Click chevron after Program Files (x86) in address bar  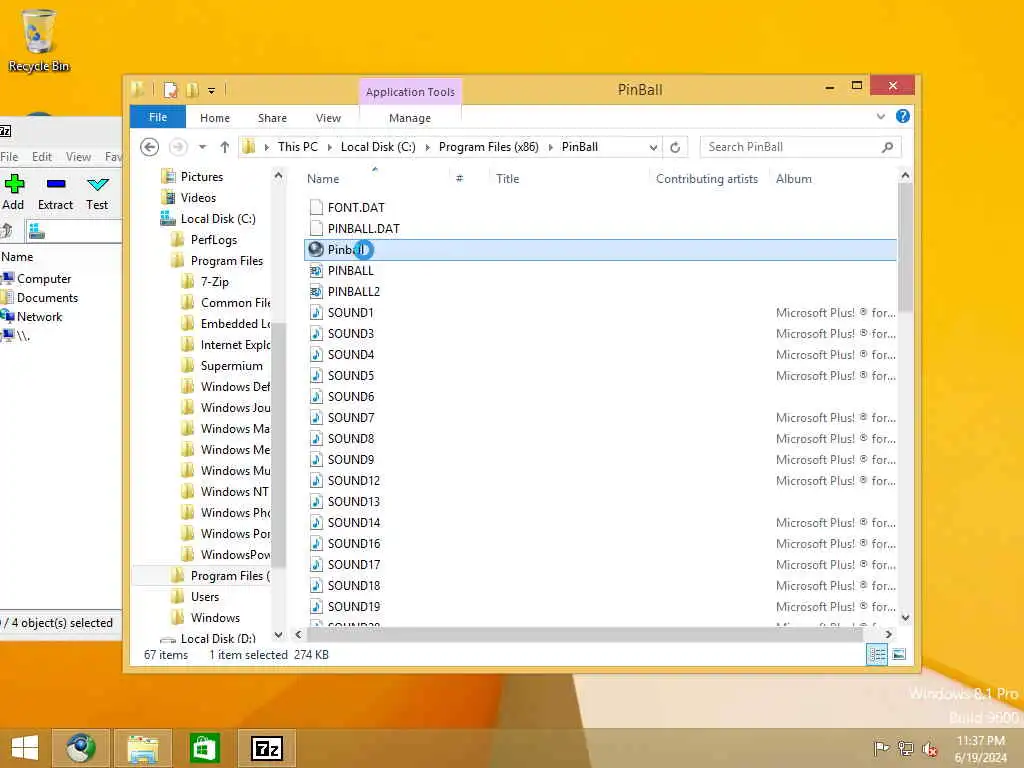pos(551,147)
